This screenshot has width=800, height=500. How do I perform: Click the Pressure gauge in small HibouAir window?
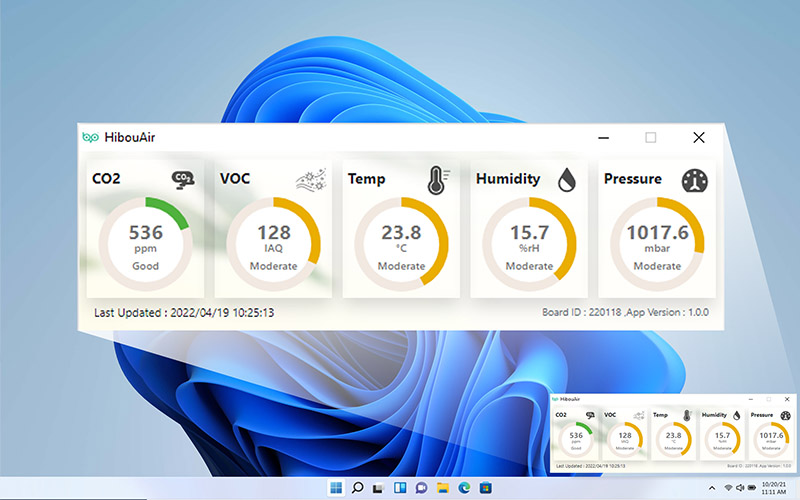pyautogui.click(x=771, y=439)
